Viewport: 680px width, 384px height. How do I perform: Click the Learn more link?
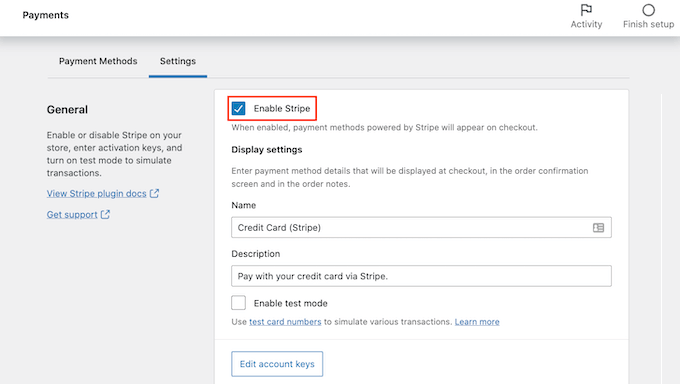[477, 322]
